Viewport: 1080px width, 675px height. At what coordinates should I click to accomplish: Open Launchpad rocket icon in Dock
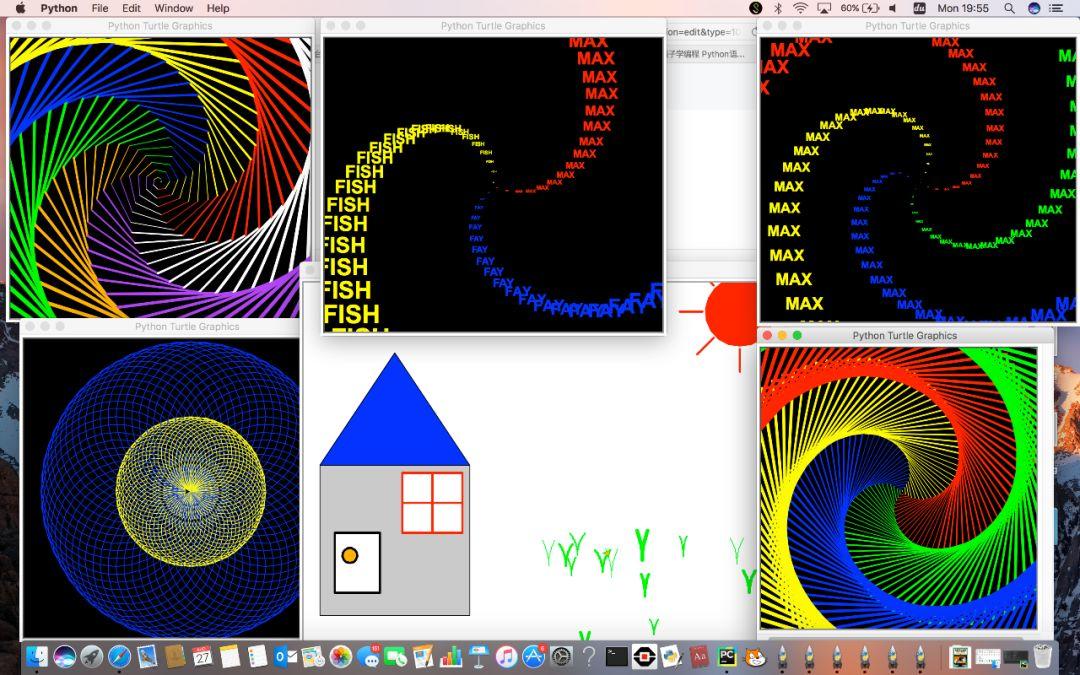pos(92,656)
